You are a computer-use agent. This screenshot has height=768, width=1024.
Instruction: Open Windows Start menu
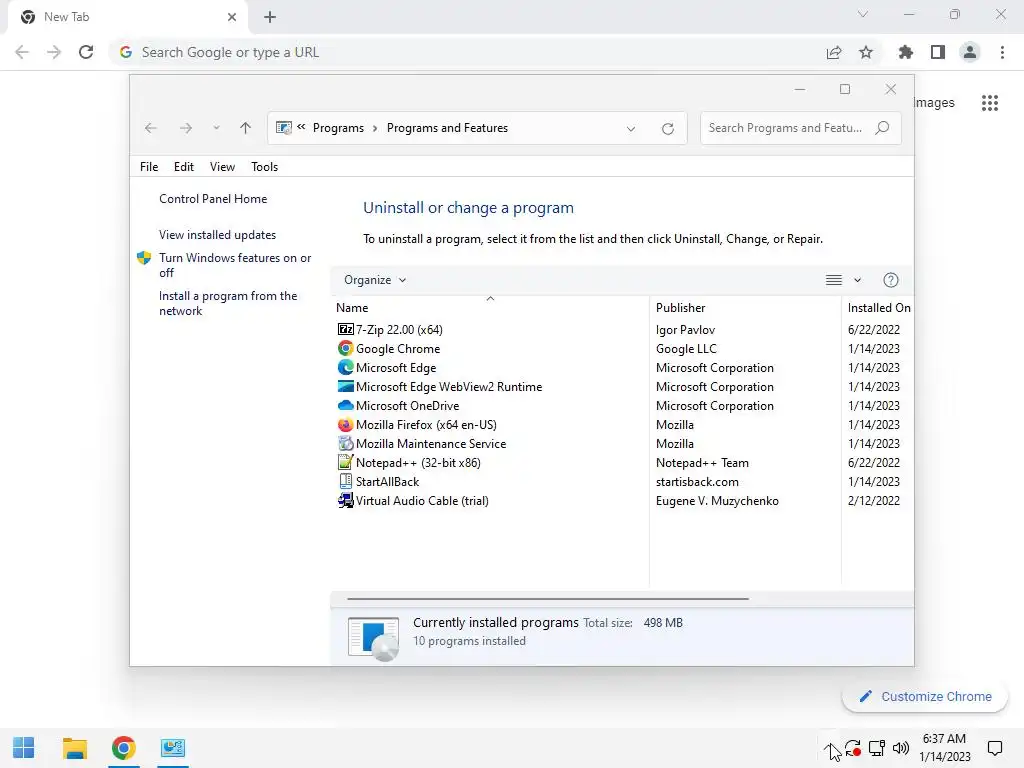tap(24, 748)
